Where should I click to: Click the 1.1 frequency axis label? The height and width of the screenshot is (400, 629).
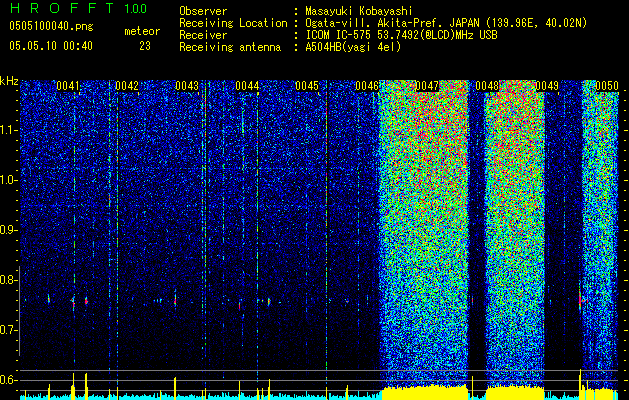pos(8,130)
